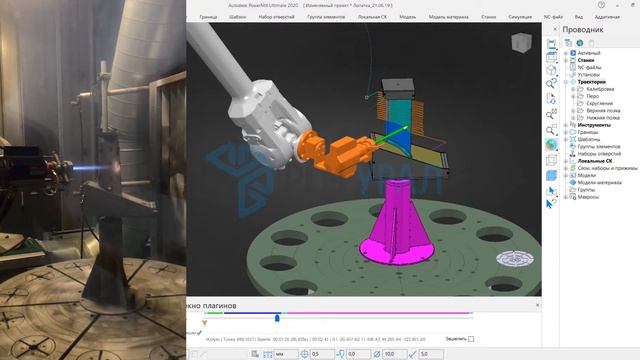The height and width of the screenshot is (360, 640).
Task: Open the мм units dropdown
Action: pos(286,354)
